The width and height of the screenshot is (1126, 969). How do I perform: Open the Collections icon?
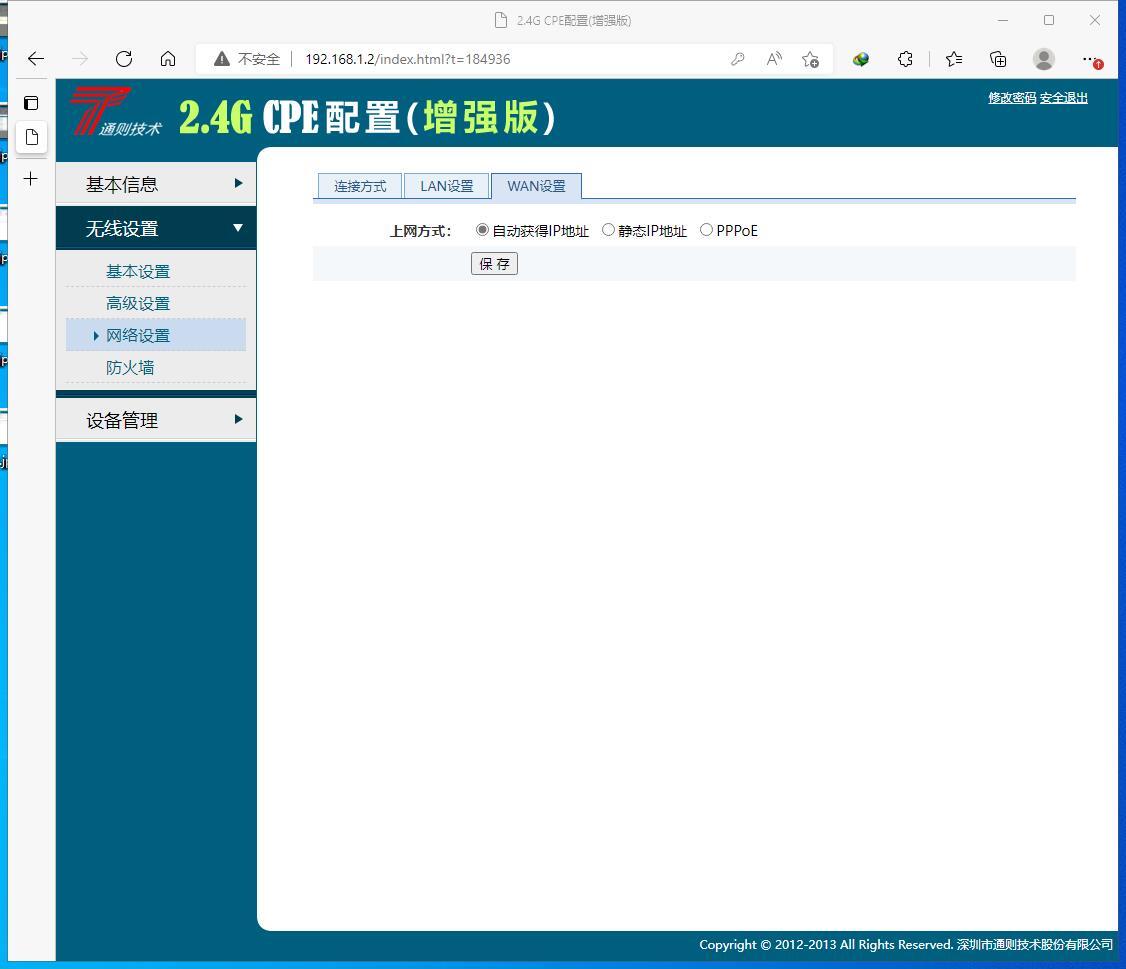[x=998, y=59]
